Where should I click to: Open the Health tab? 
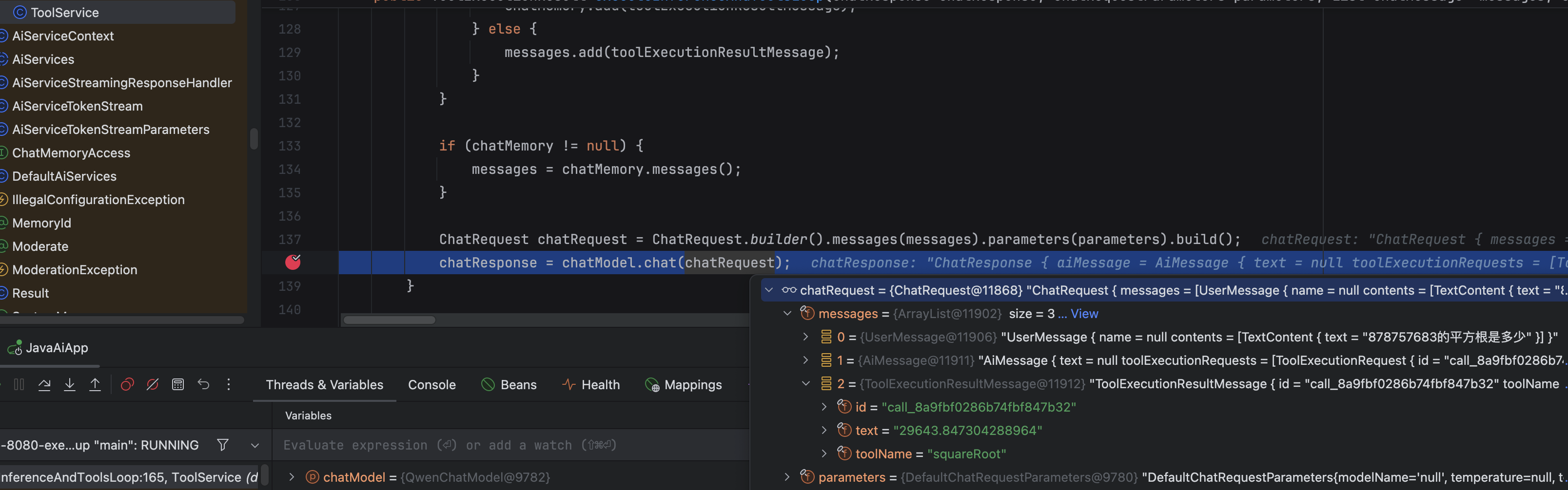pyautogui.click(x=590, y=385)
